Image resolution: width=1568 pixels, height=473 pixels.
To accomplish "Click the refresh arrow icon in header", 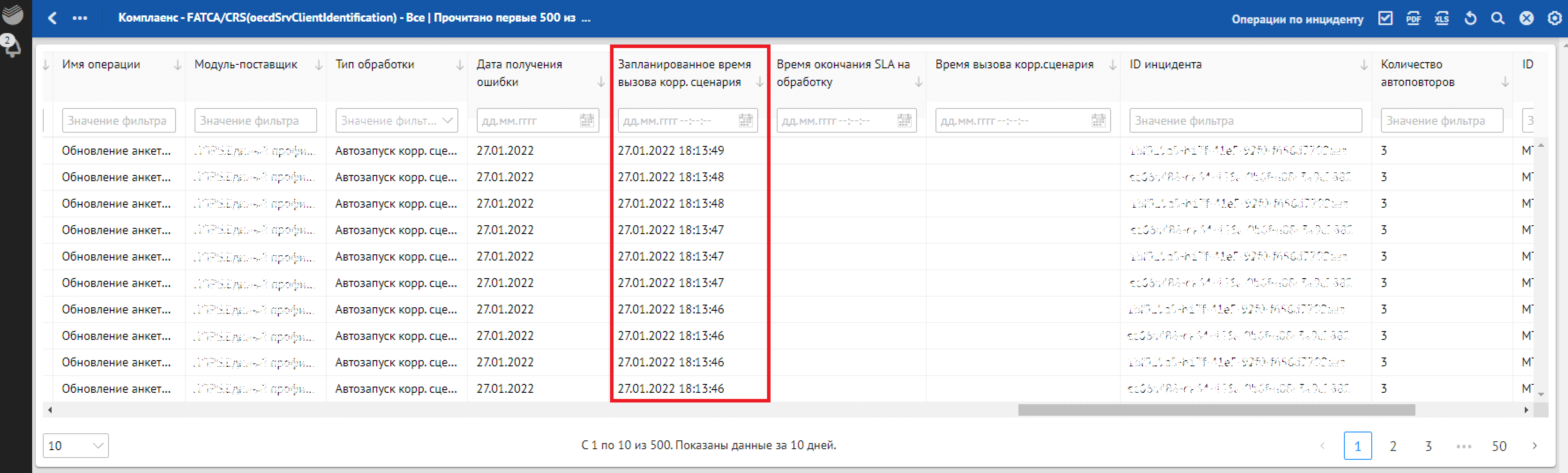I will (x=1470, y=18).
